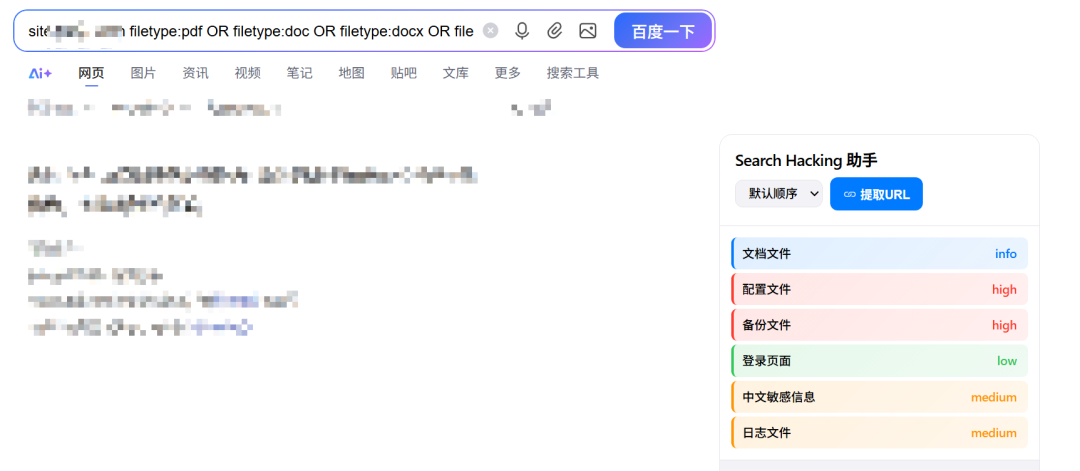Select the 配置文件 high rule
The height and width of the screenshot is (471, 1080).
click(x=880, y=289)
